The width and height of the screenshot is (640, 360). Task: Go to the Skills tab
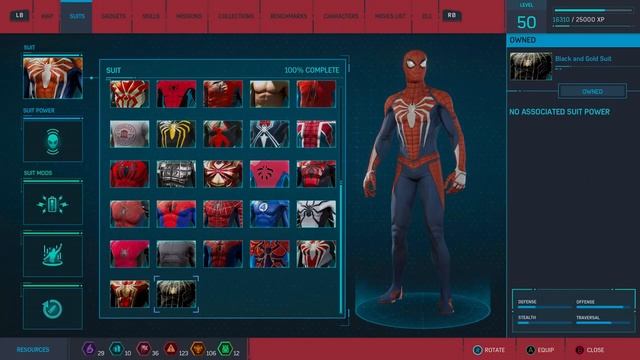(151, 16)
